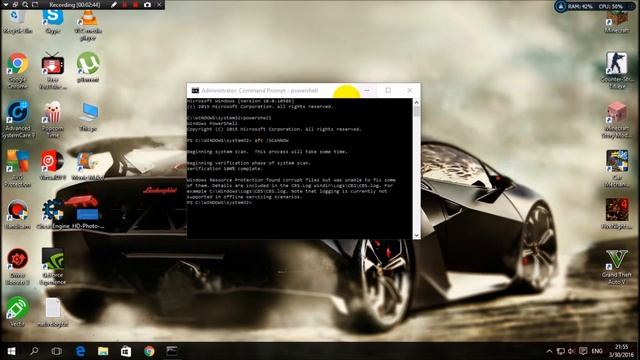
Task: Open the GeForce Experience shortcut
Action: pyautogui.click(x=53, y=265)
